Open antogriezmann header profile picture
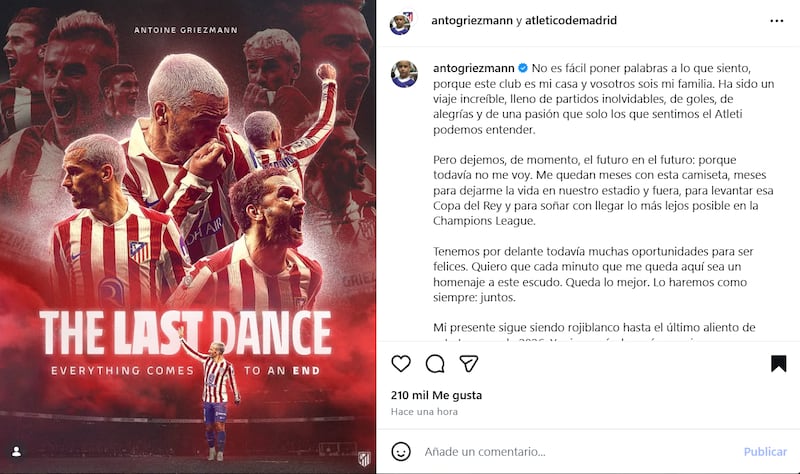800x474 pixels. (402, 22)
